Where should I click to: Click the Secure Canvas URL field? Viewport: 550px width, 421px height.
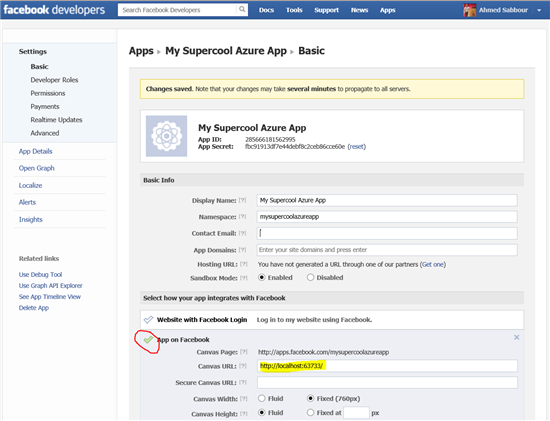click(387, 382)
